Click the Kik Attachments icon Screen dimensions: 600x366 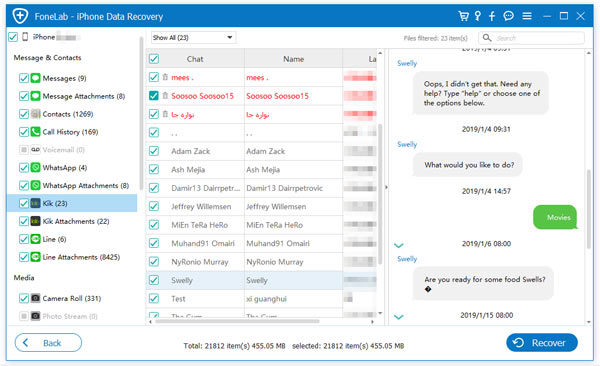[36, 221]
